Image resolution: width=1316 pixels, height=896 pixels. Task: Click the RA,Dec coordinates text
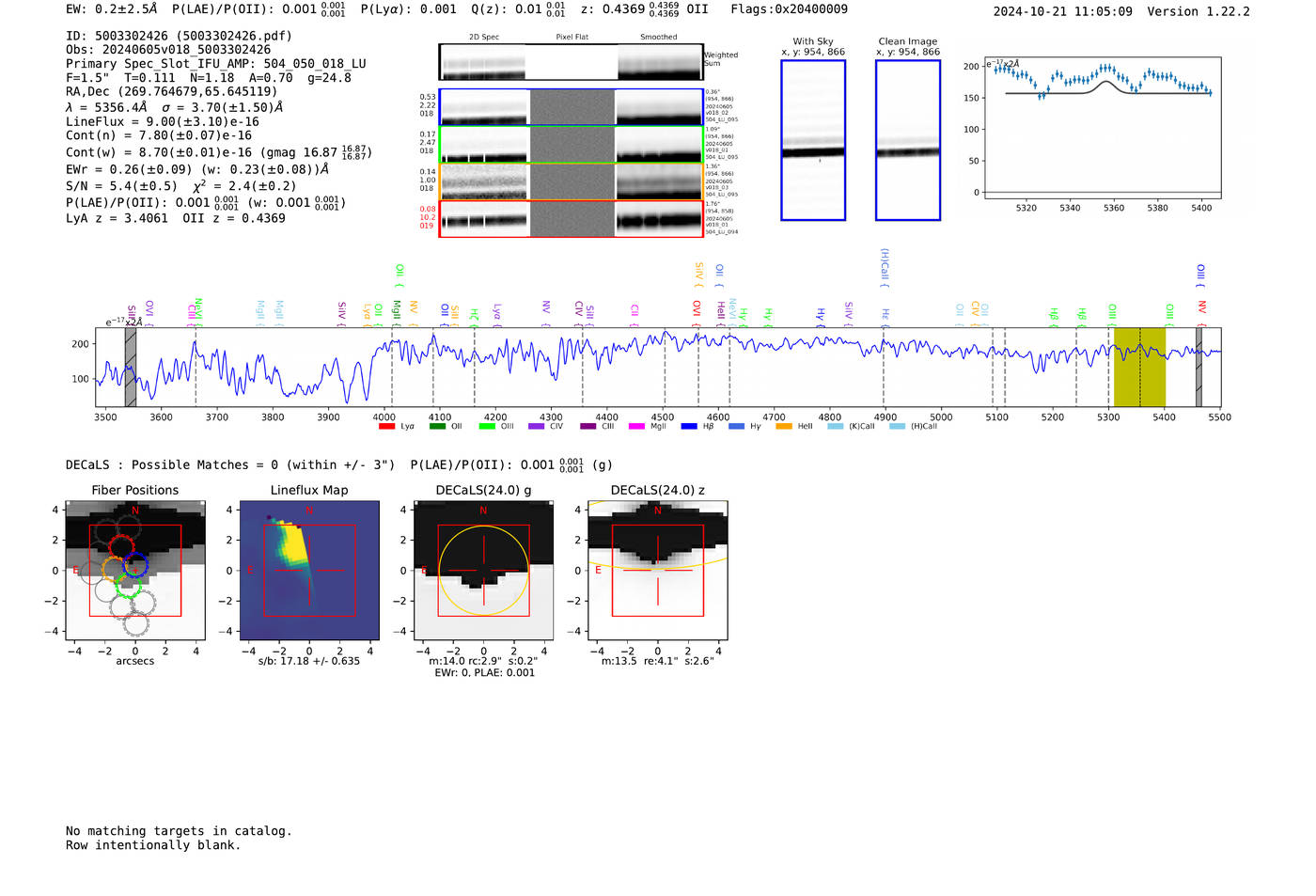point(172,92)
